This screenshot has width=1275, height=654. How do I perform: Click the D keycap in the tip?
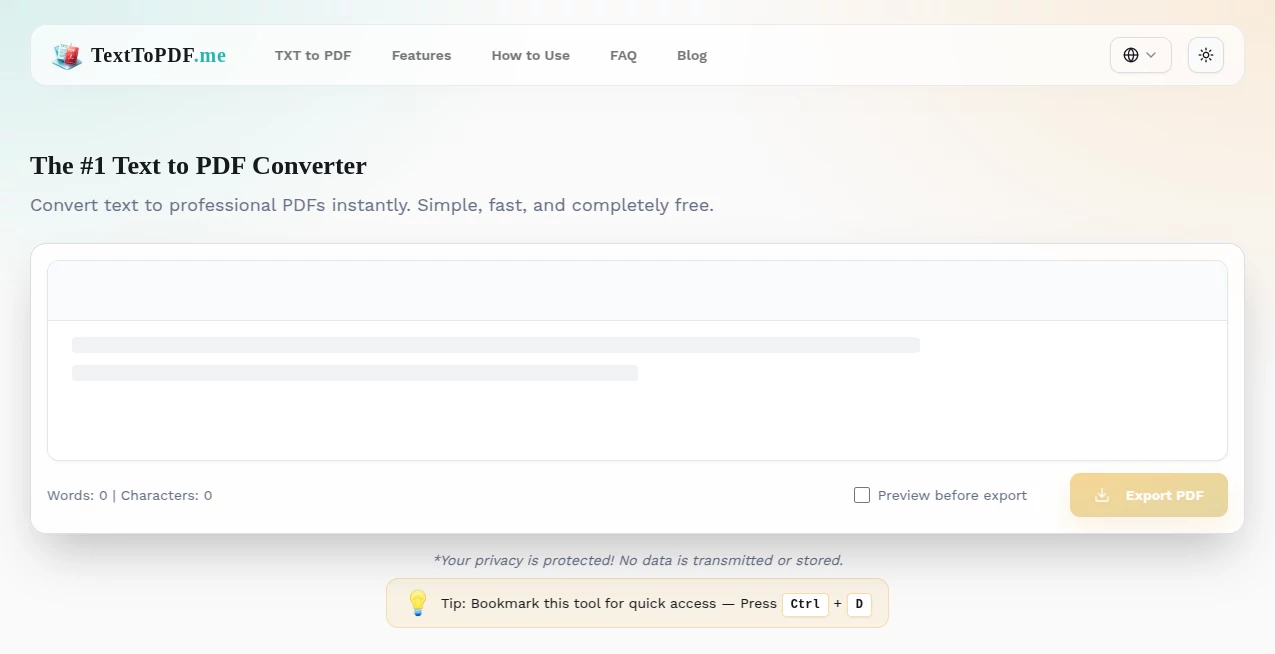[858, 603]
